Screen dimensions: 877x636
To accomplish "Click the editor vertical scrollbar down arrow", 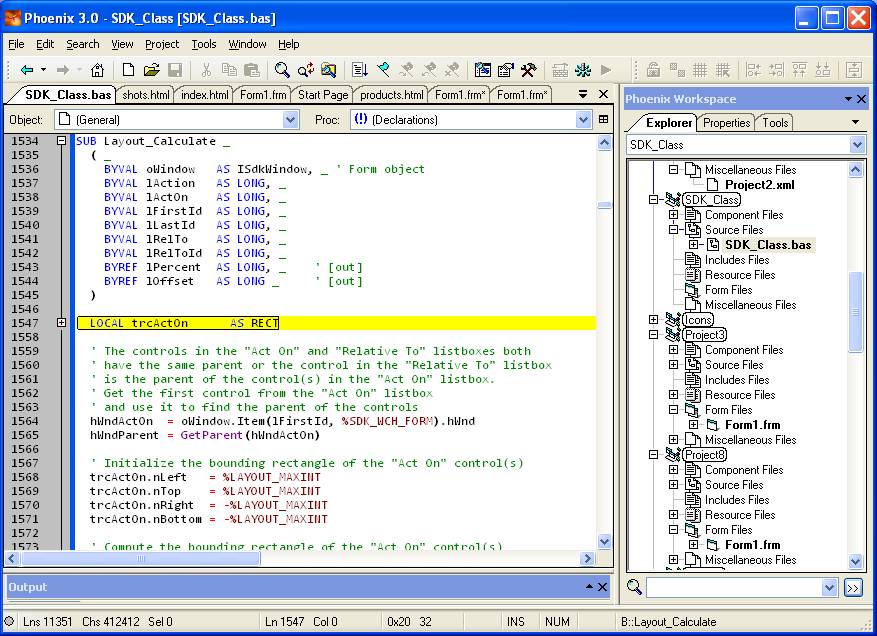I will pos(604,541).
